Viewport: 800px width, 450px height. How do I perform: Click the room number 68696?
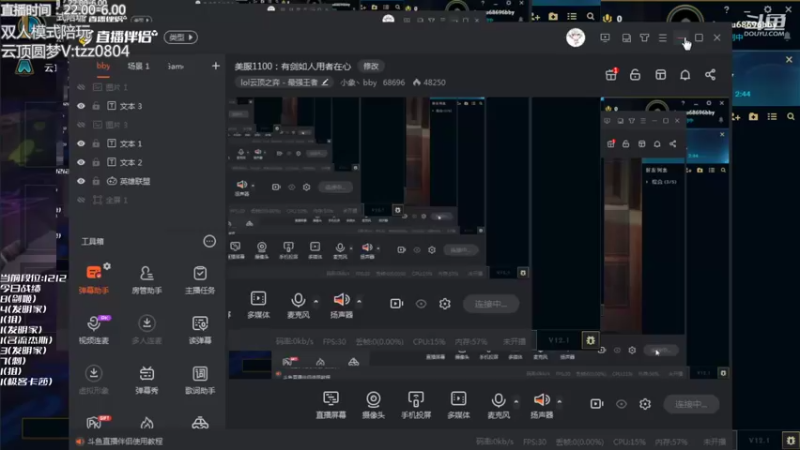coord(393,82)
